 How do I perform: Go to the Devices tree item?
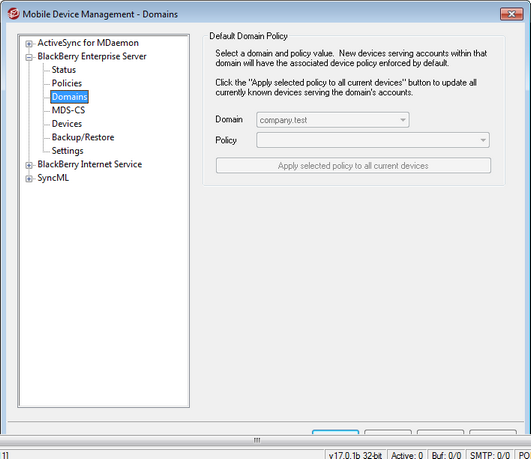click(67, 124)
